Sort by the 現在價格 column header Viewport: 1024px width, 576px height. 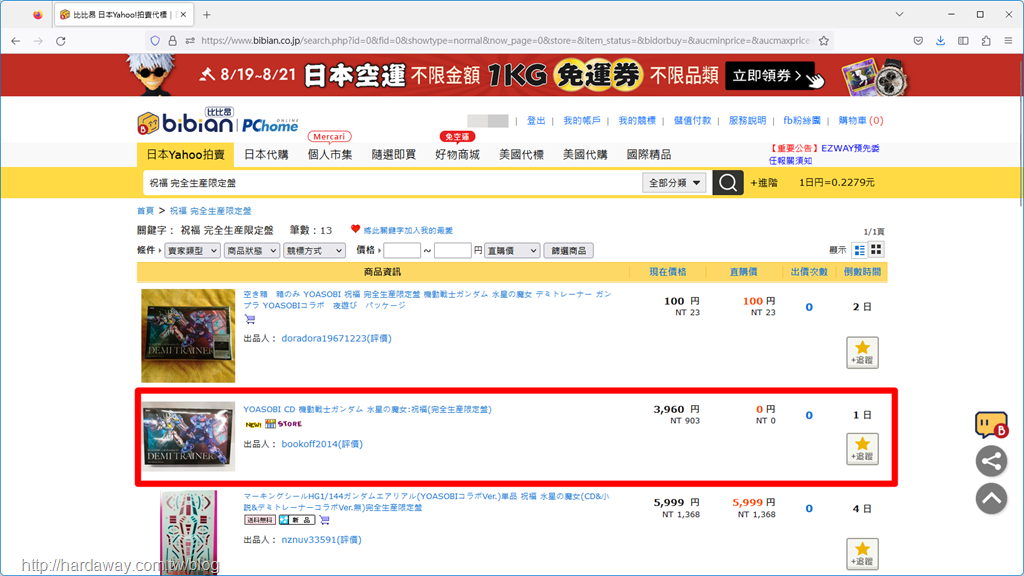point(667,272)
